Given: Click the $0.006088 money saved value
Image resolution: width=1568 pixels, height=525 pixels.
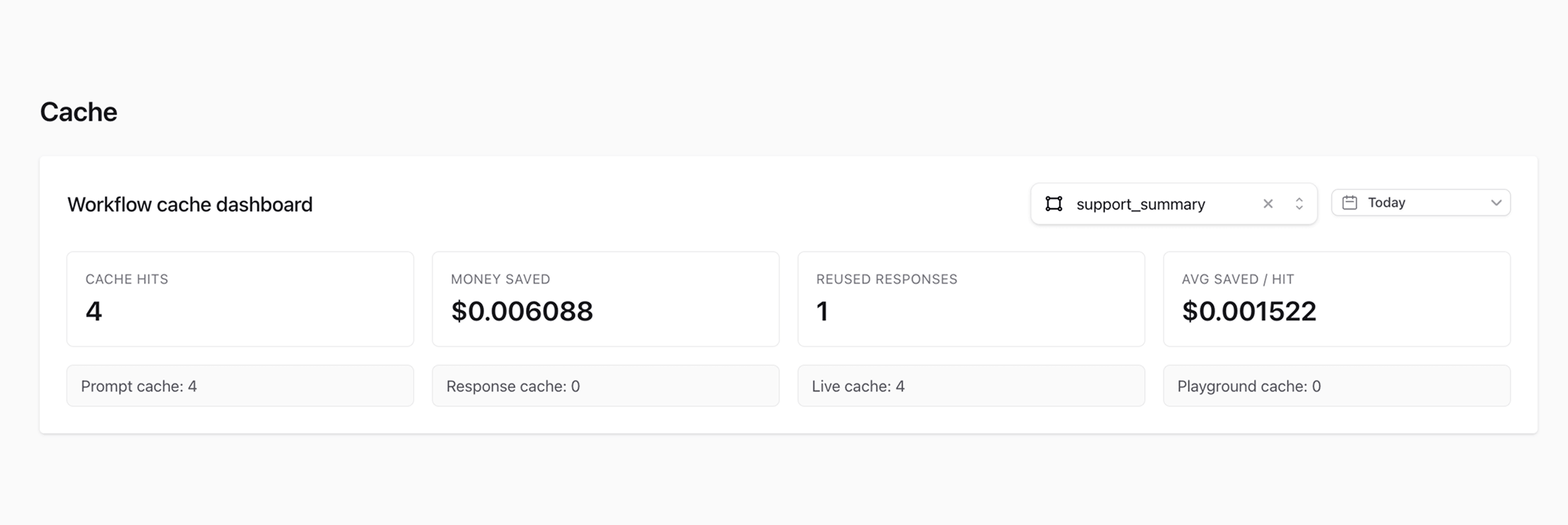Looking at the screenshot, I should click(x=522, y=311).
